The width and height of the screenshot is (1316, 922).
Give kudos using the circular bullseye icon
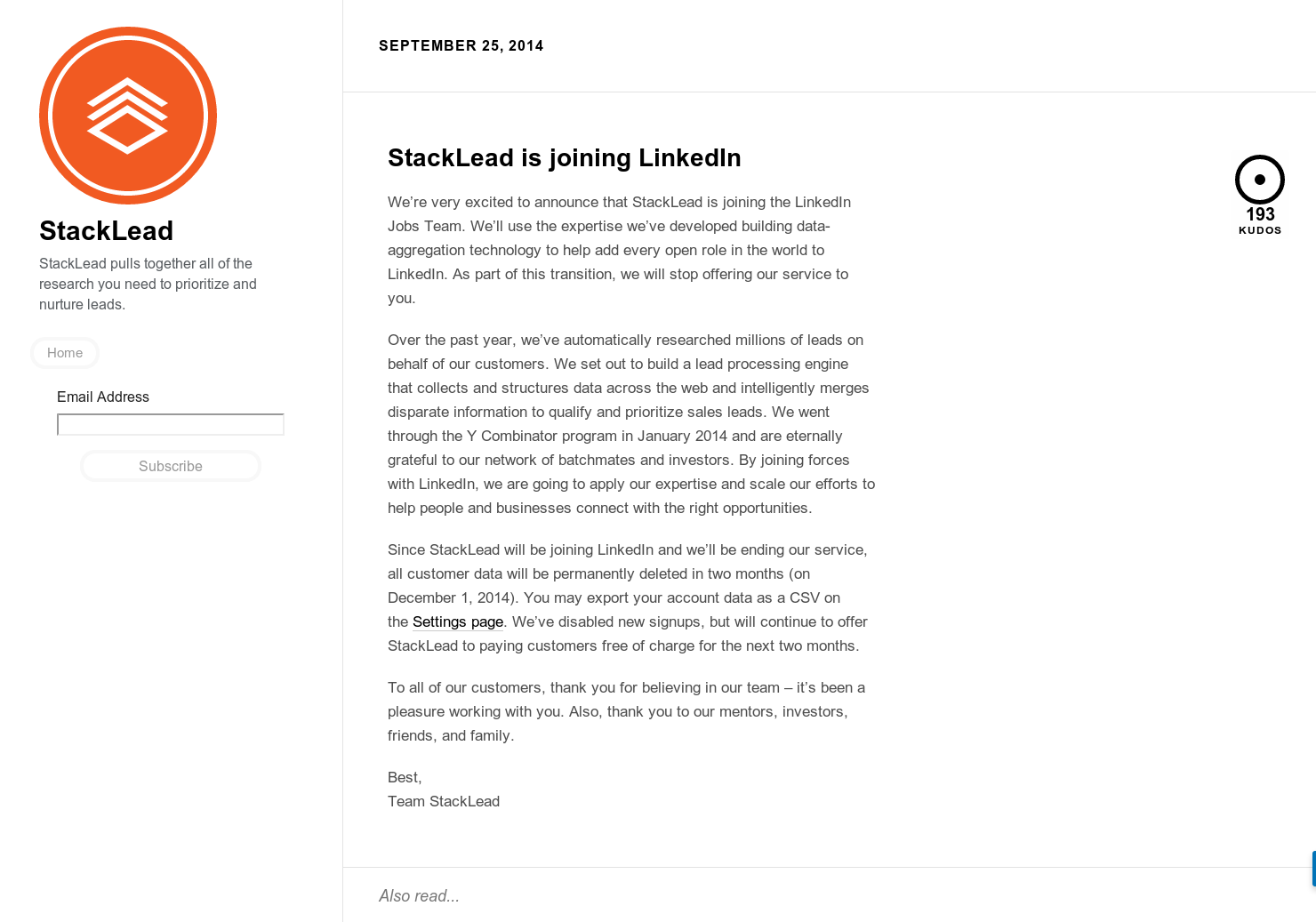click(1259, 178)
